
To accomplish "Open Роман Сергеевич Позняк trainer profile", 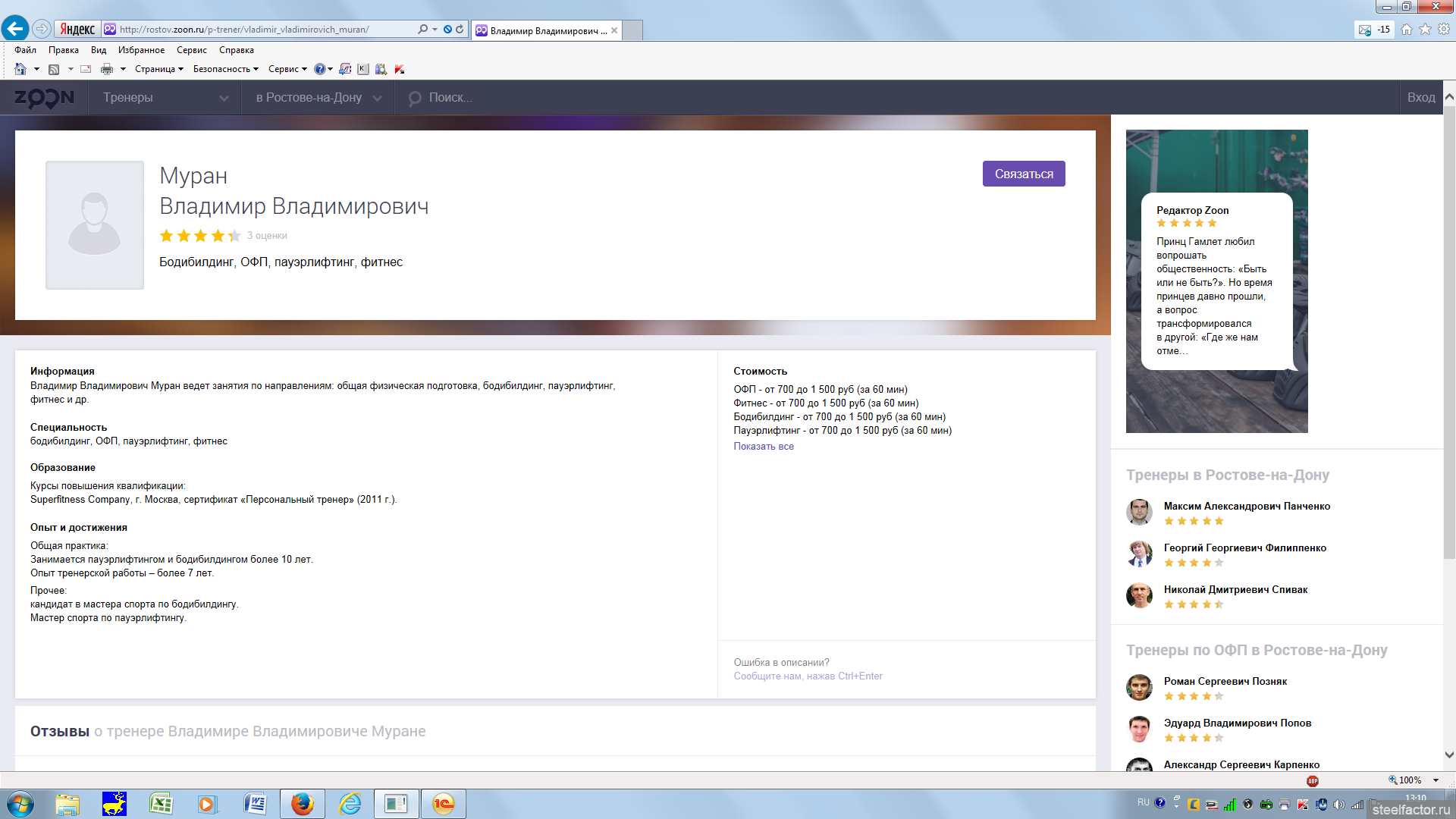I will 1225,682.
